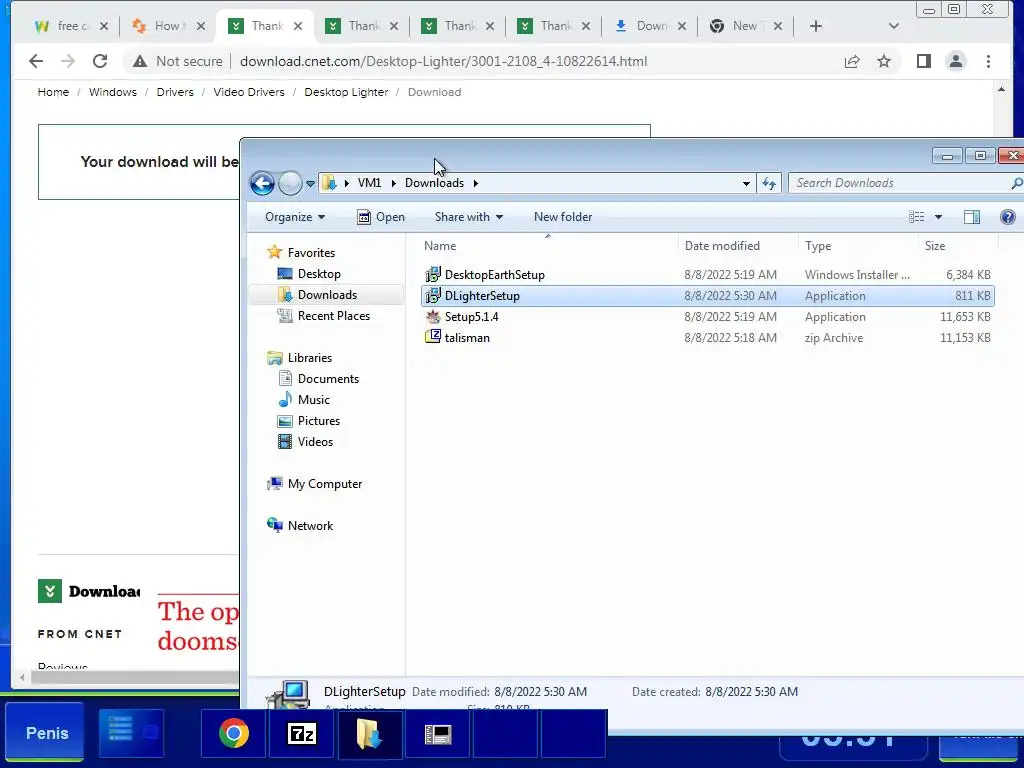Click the Start button on the taskbar
The width and height of the screenshot is (1024, 768).
[46, 733]
